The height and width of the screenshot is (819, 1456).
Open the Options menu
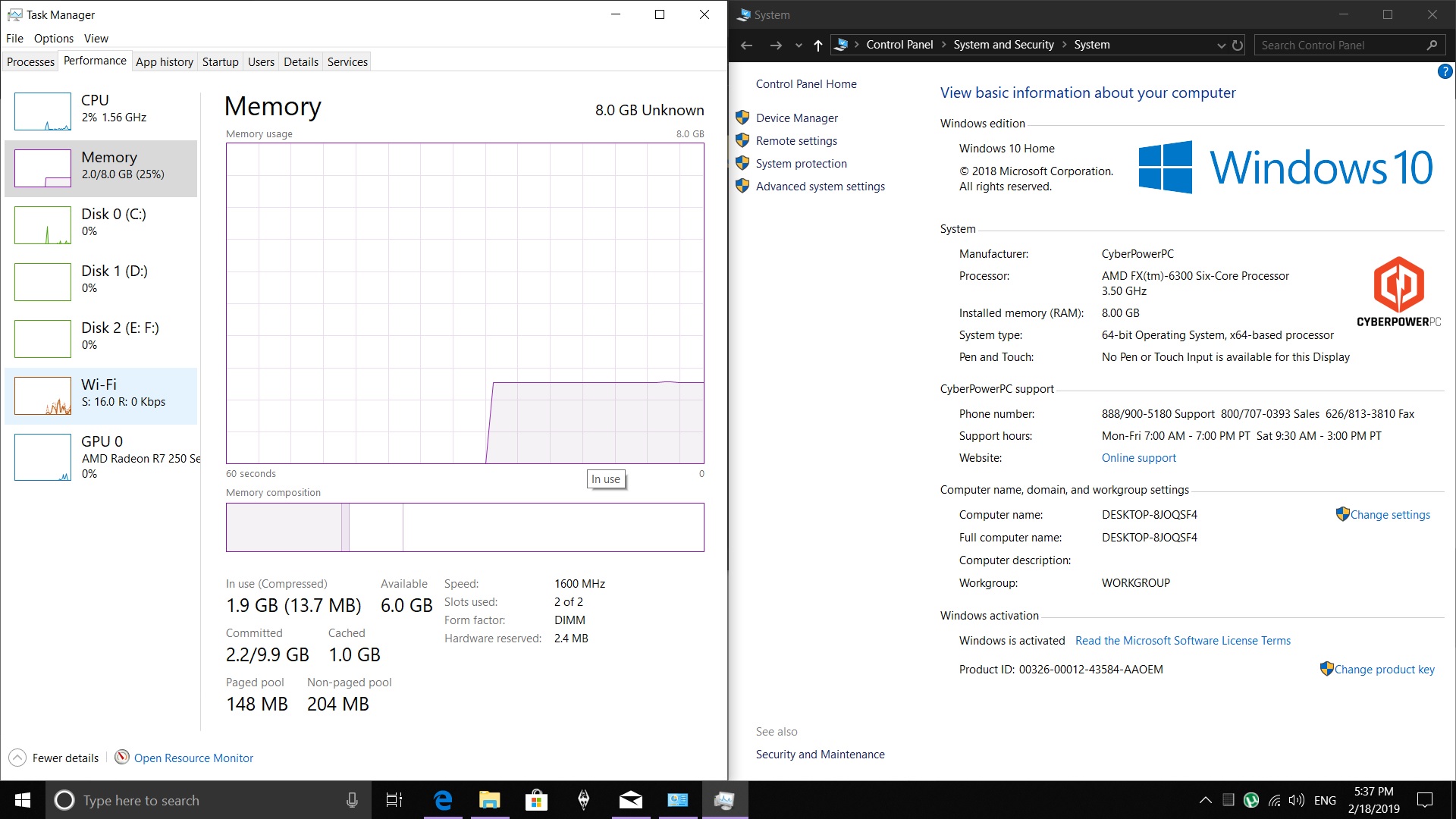pyautogui.click(x=53, y=39)
